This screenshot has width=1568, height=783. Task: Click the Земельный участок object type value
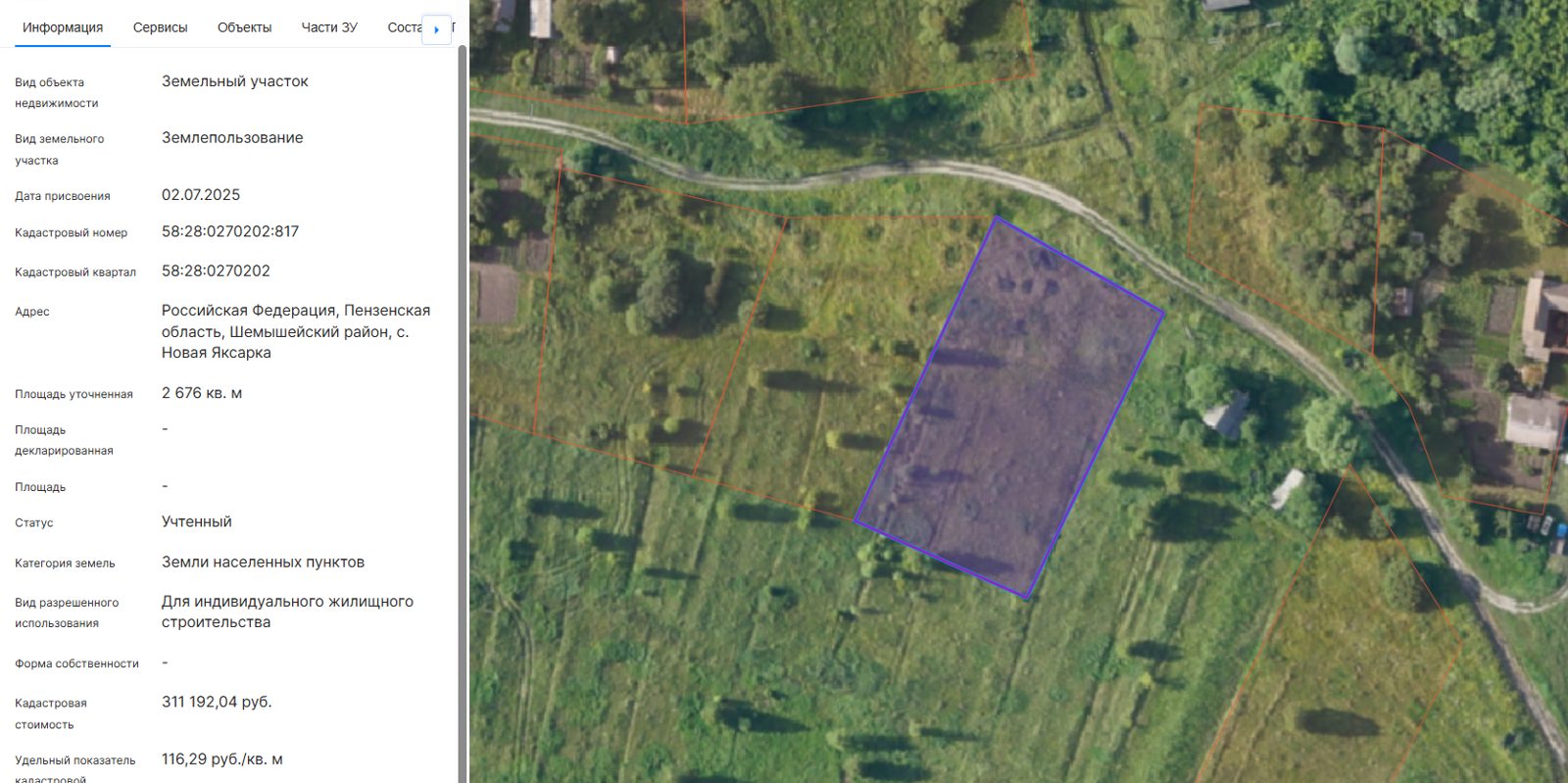(235, 81)
